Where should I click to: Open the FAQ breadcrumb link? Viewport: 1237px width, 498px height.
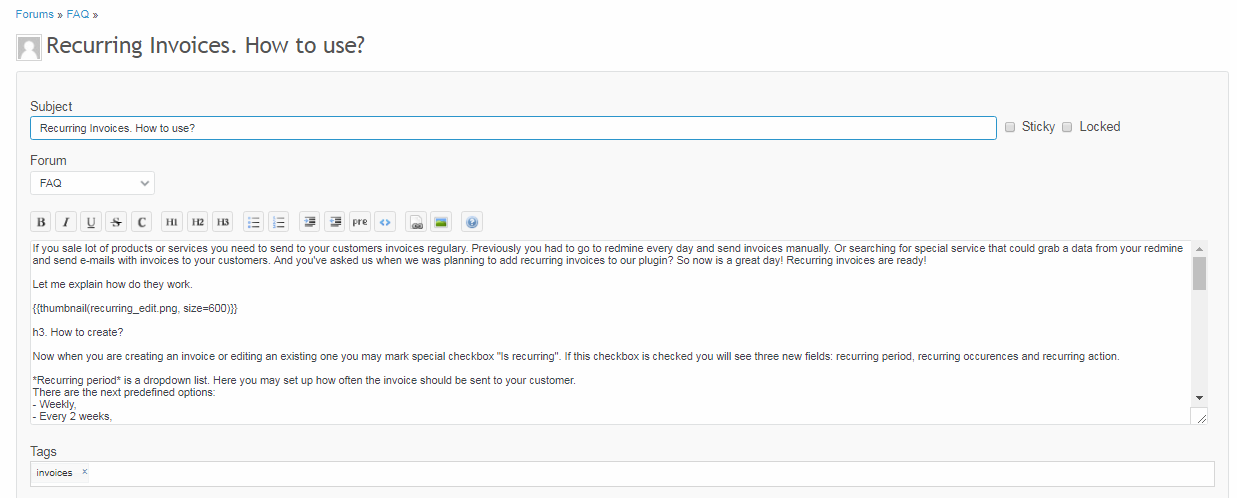(78, 14)
